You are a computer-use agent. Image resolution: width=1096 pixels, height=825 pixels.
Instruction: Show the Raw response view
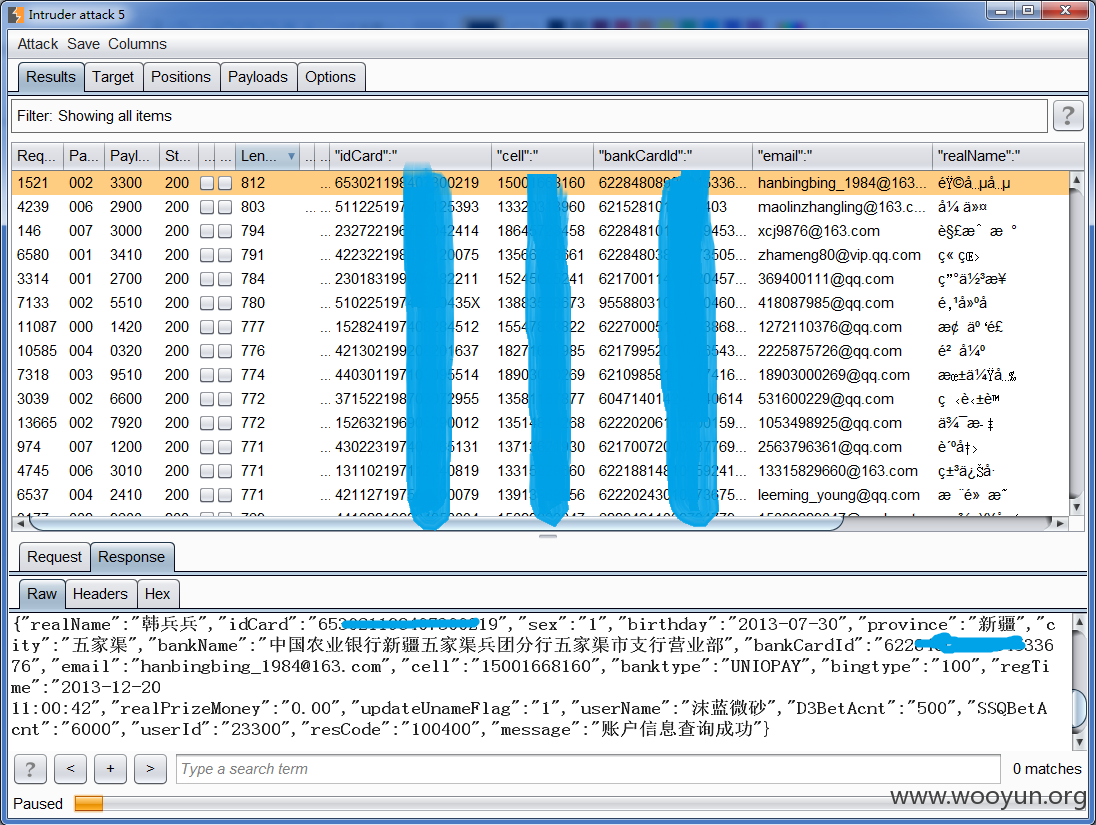pos(42,594)
